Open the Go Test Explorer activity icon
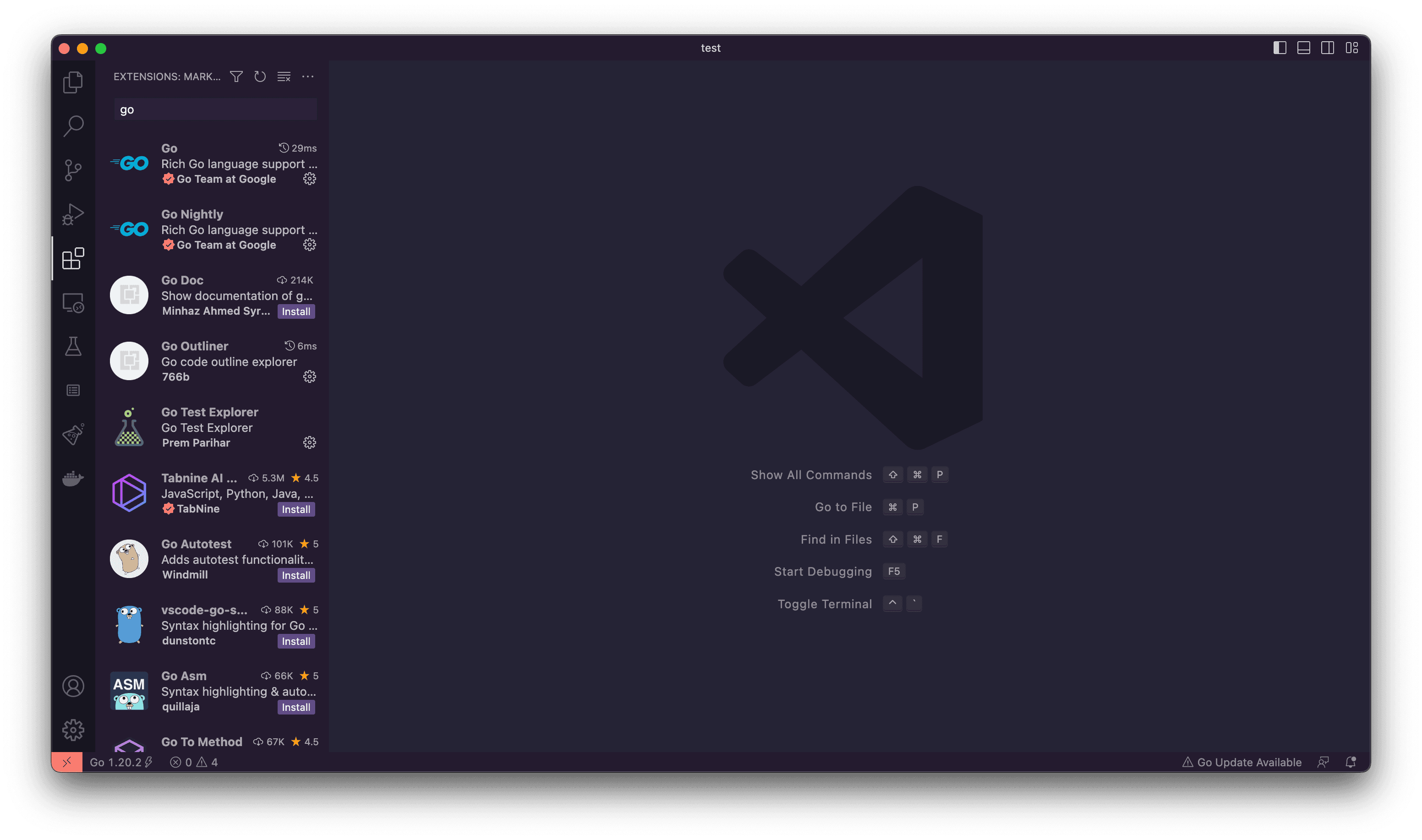Screen dimensions: 1422x840 pos(73,435)
